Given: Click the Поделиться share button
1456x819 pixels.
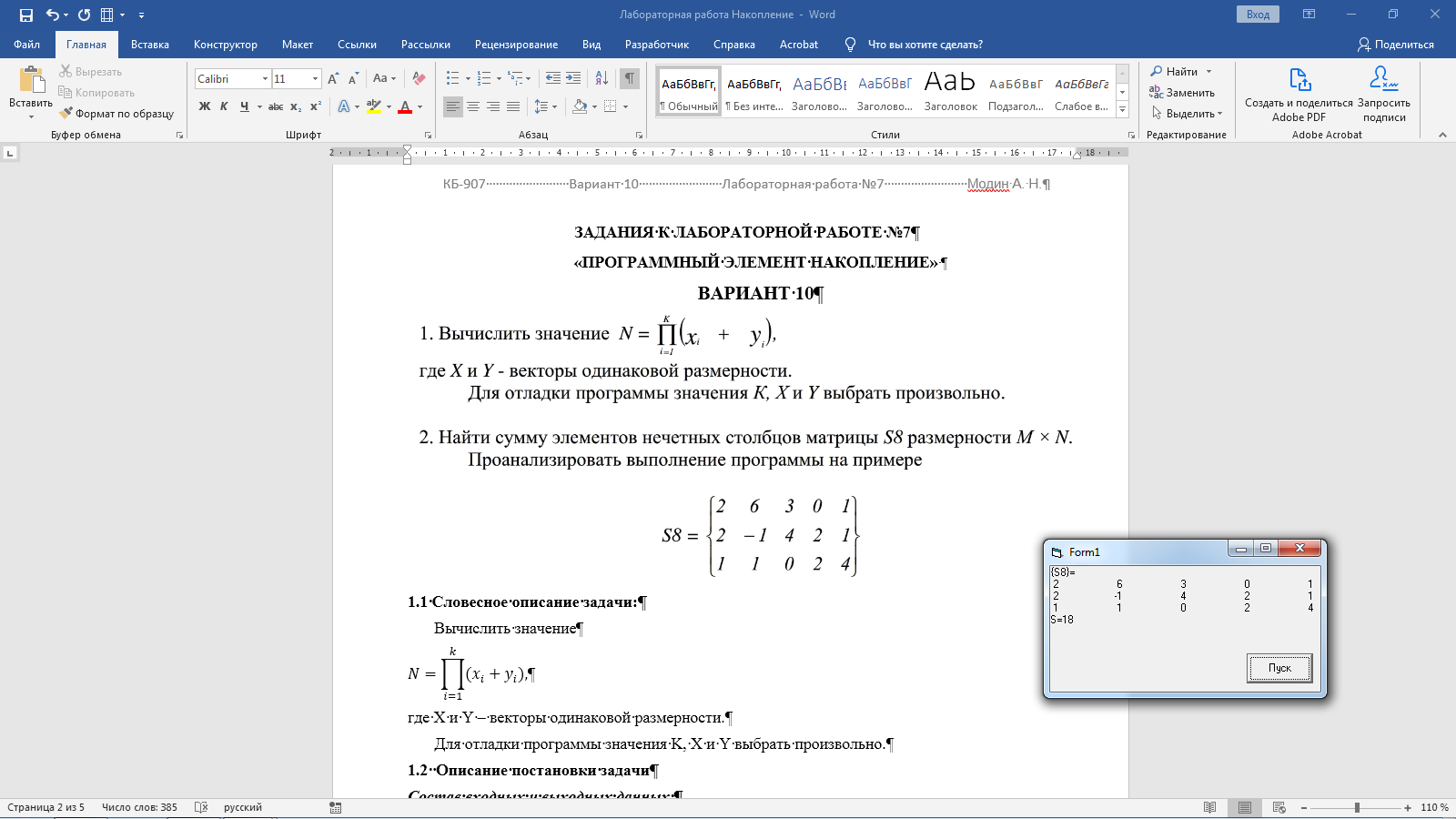Looking at the screenshot, I should coord(1395,44).
